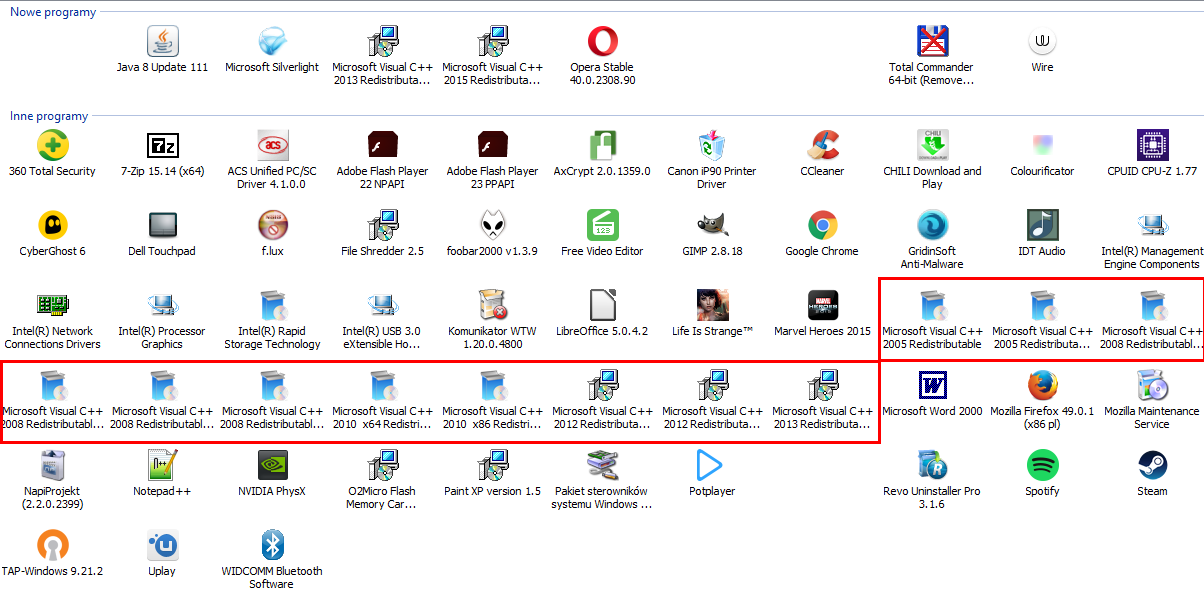
Task: Select the Spotify icon
Action: pos(1042,465)
